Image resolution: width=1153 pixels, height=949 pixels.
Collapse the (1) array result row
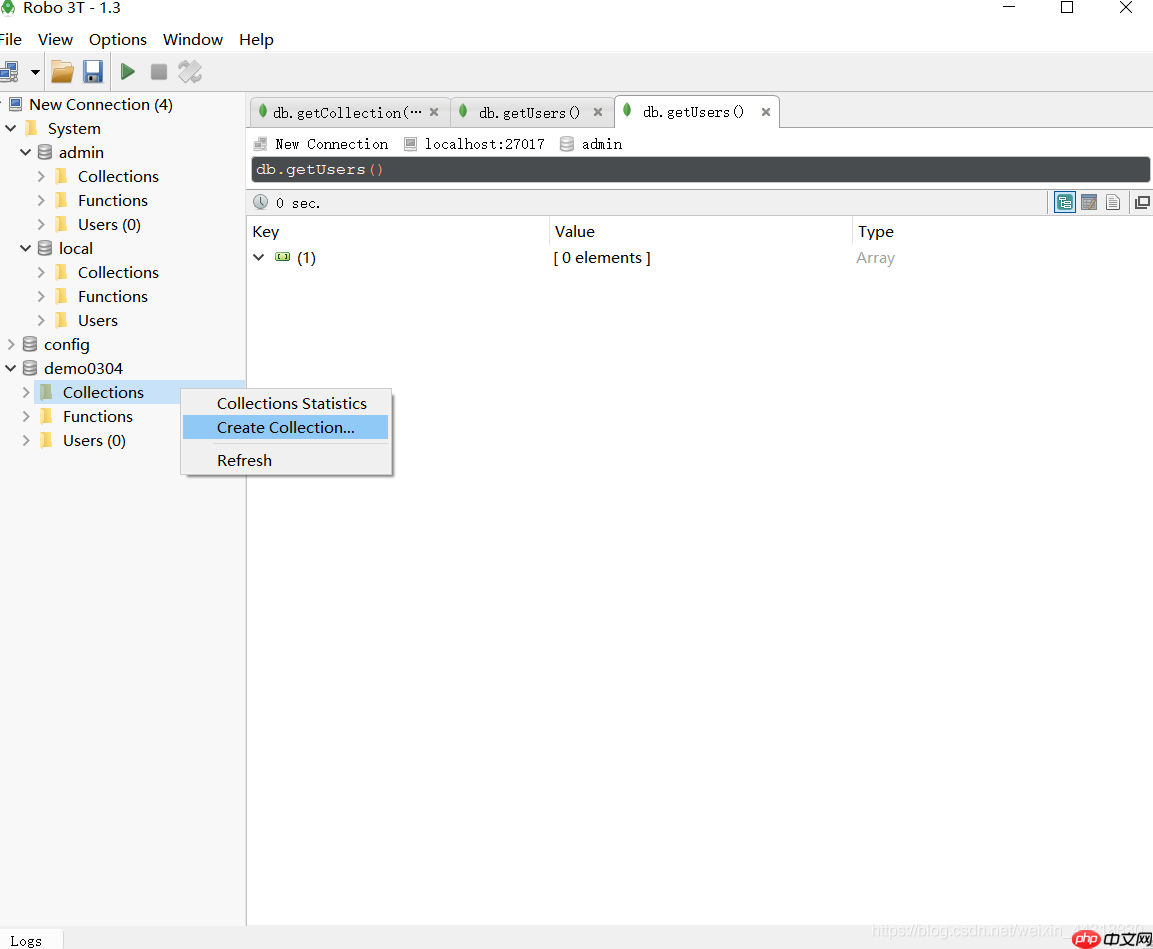coord(259,258)
